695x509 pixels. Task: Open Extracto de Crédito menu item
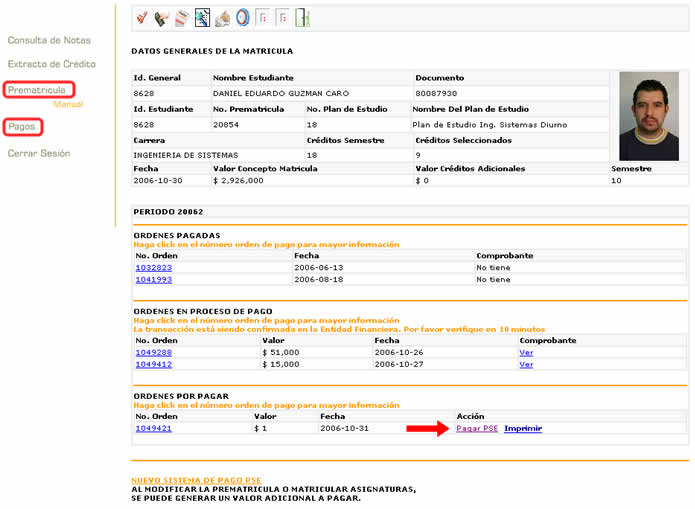(x=52, y=64)
